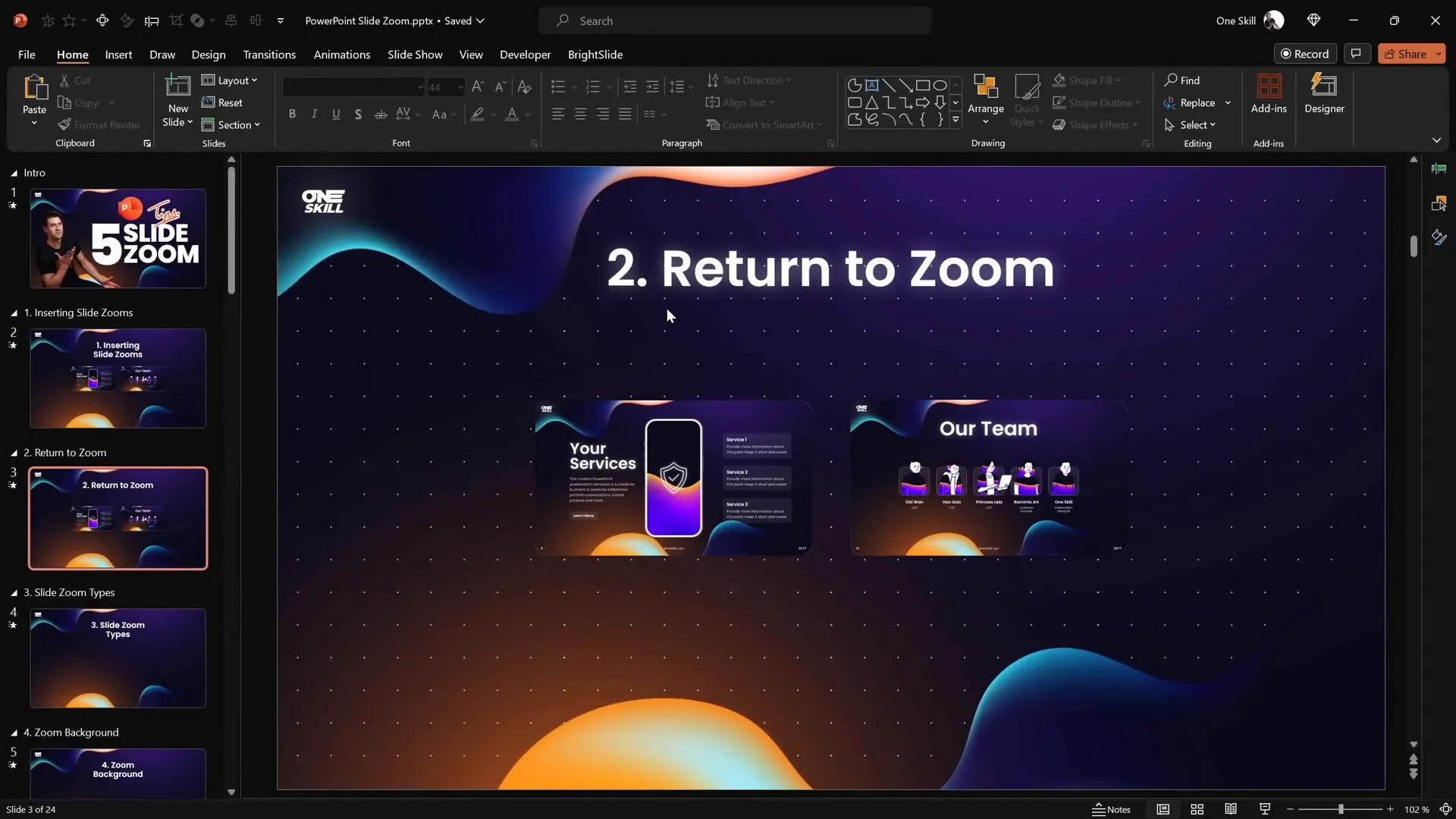The width and height of the screenshot is (1456, 819).
Task: Expand the Select dropdown
Action: coord(1190,124)
